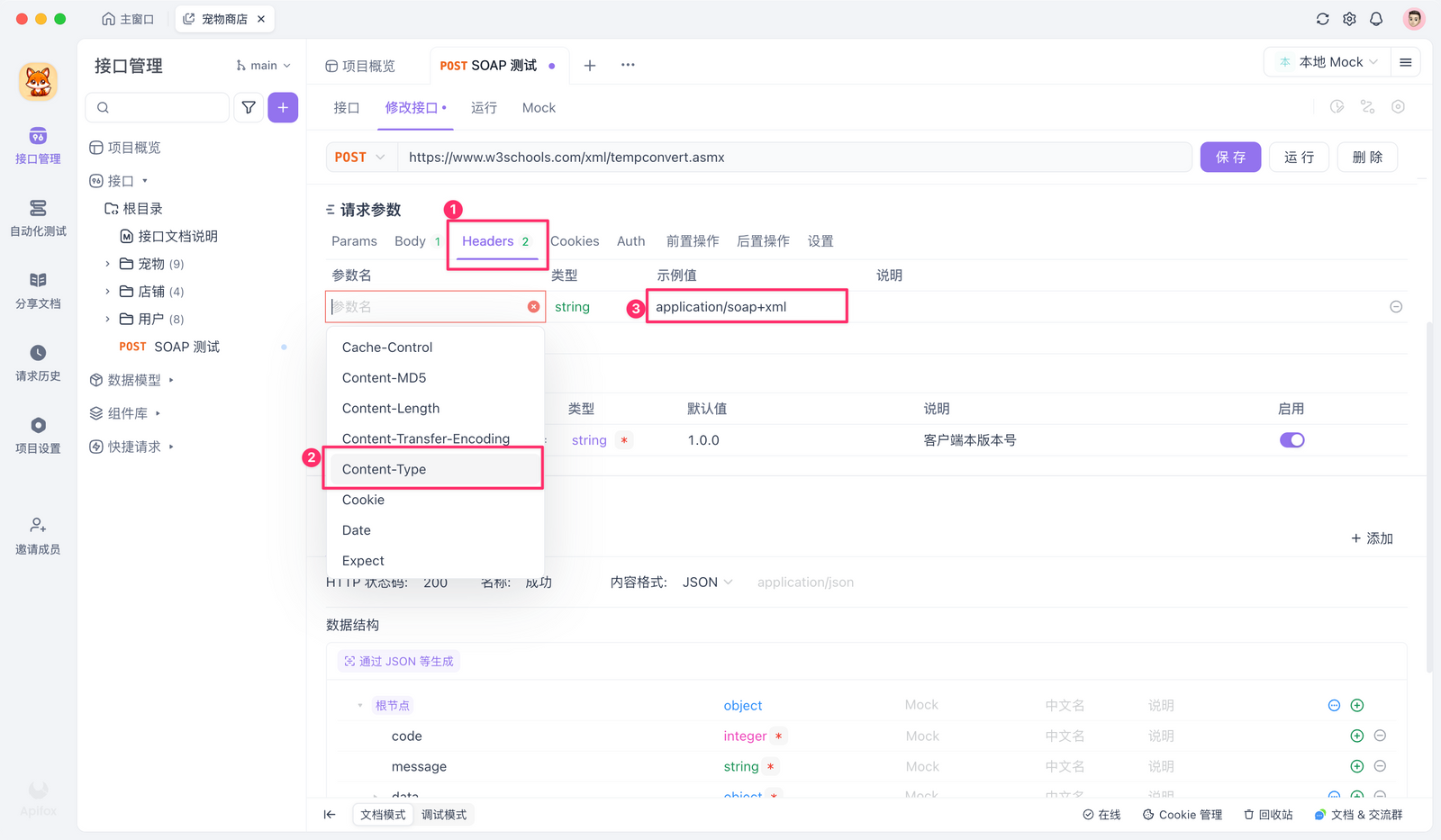
Task: Click the request URL input field
Action: coord(793,158)
